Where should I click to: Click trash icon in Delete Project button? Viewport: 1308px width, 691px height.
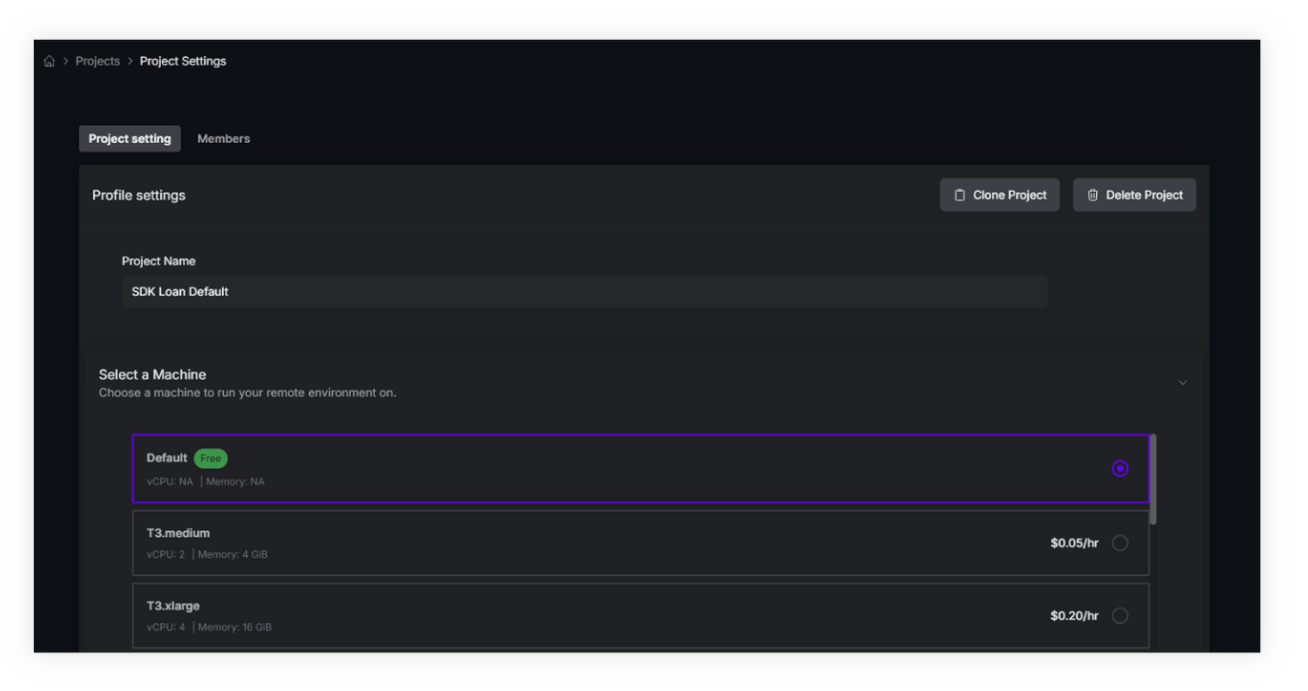(x=1093, y=195)
